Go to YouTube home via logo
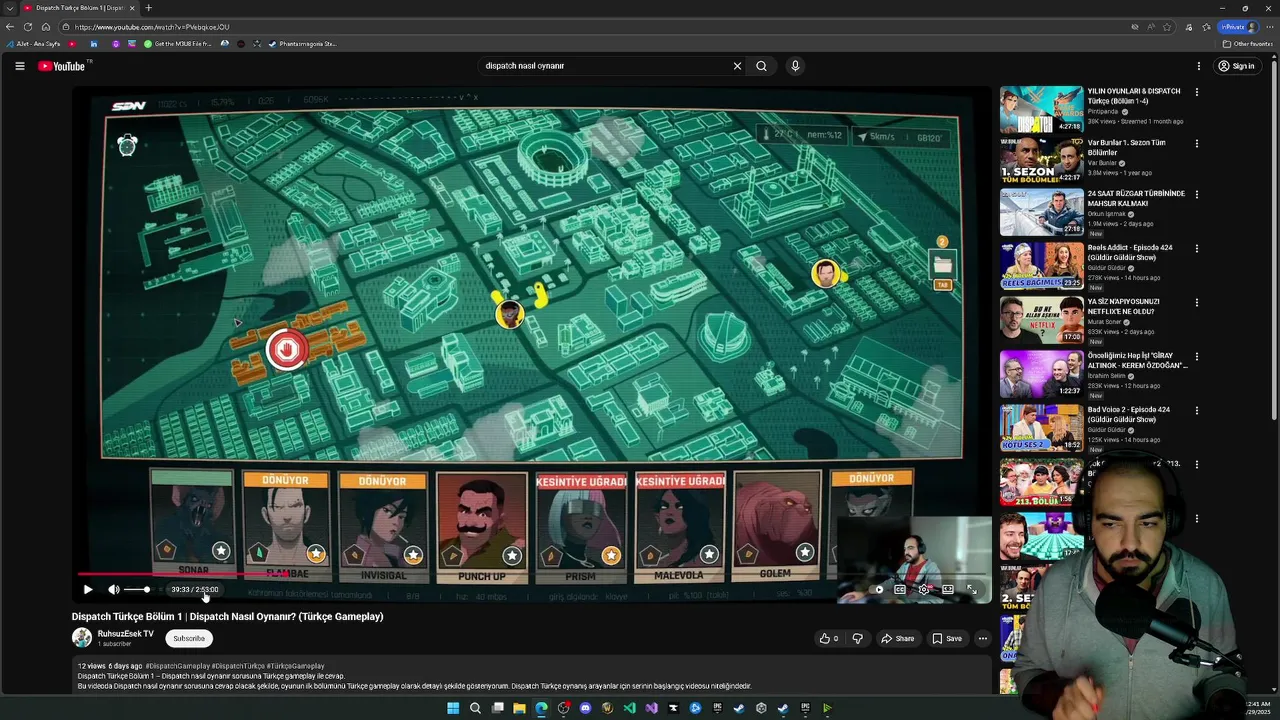The image size is (1280, 720). pos(62,66)
